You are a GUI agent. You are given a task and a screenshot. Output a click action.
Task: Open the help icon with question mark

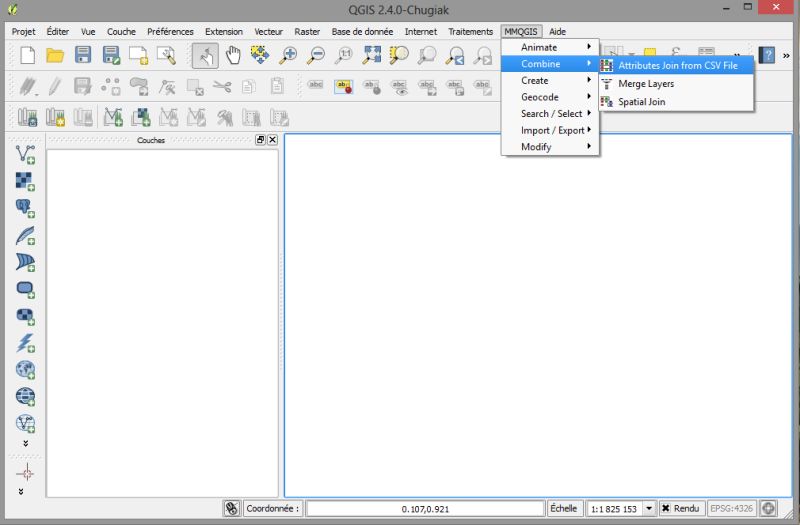click(766, 55)
